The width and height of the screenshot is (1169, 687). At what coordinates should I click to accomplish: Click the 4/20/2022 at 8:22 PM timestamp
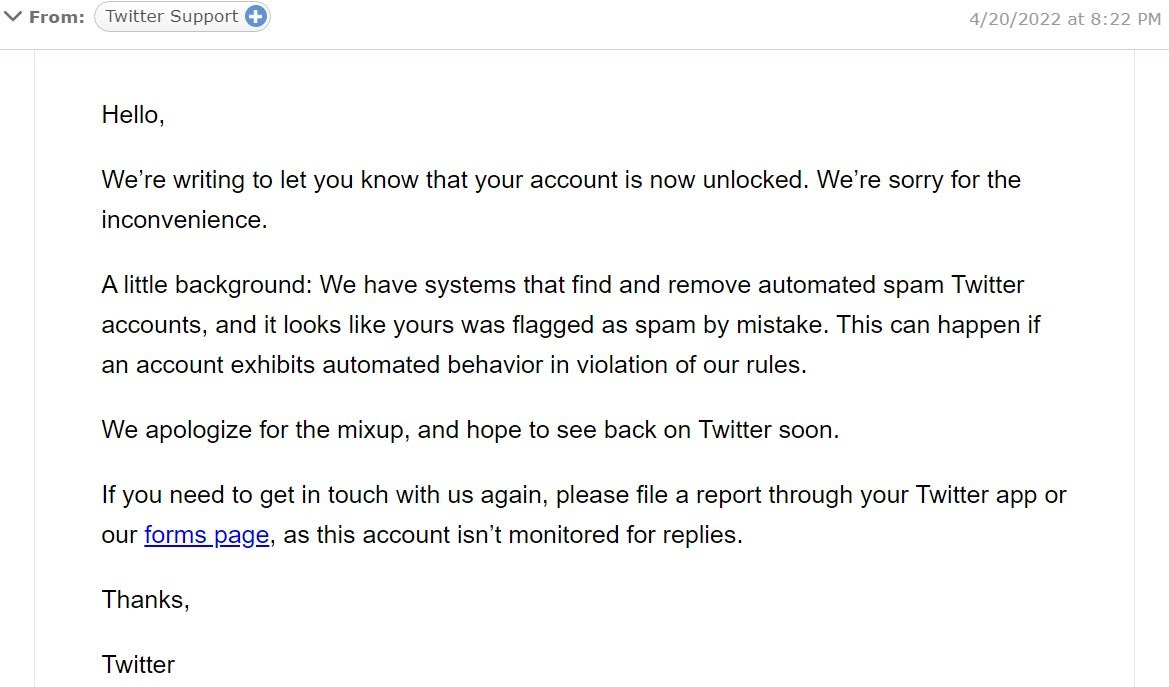click(1064, 19)
